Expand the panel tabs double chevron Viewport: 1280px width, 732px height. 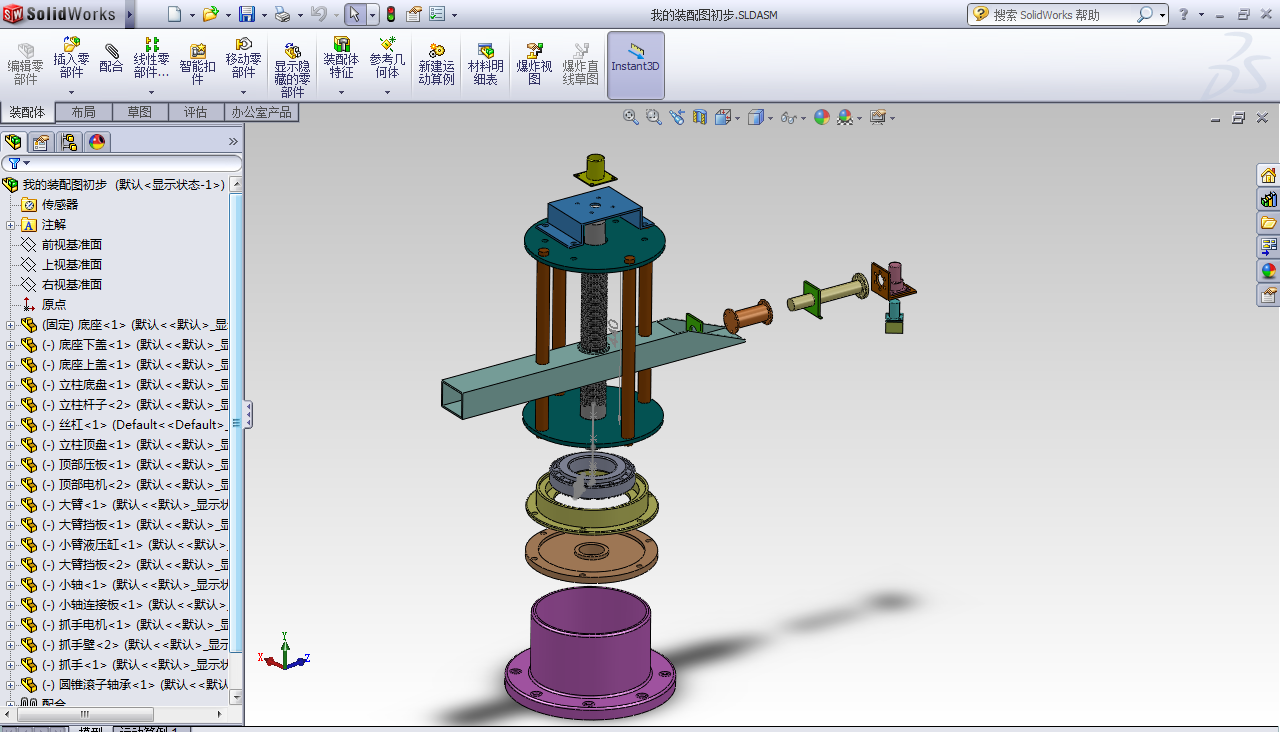(x=234, y=142)
